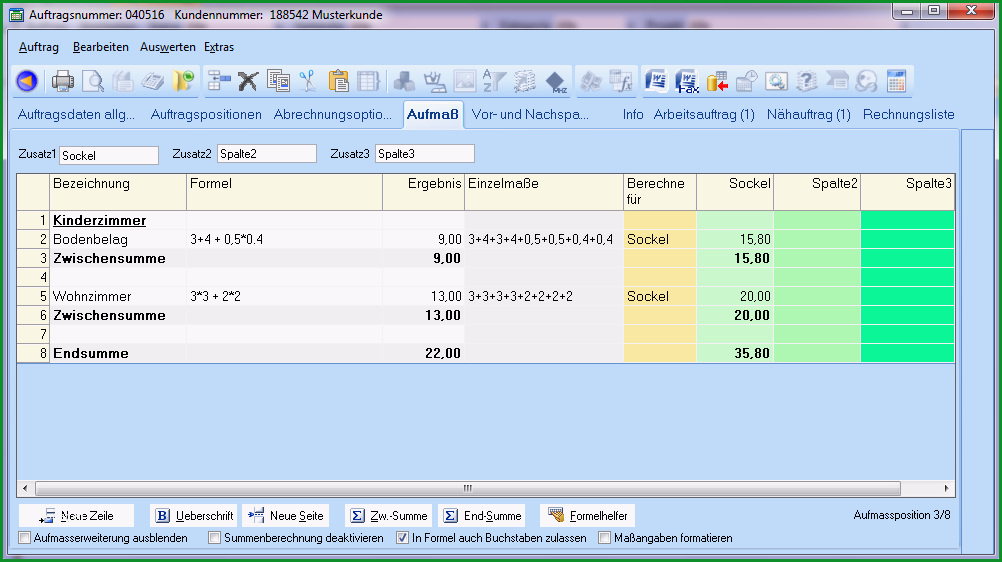The image size is (1002, 562).
Task: Enable Maßangaben formatieren checkbox
Action: tap(604, 538)
